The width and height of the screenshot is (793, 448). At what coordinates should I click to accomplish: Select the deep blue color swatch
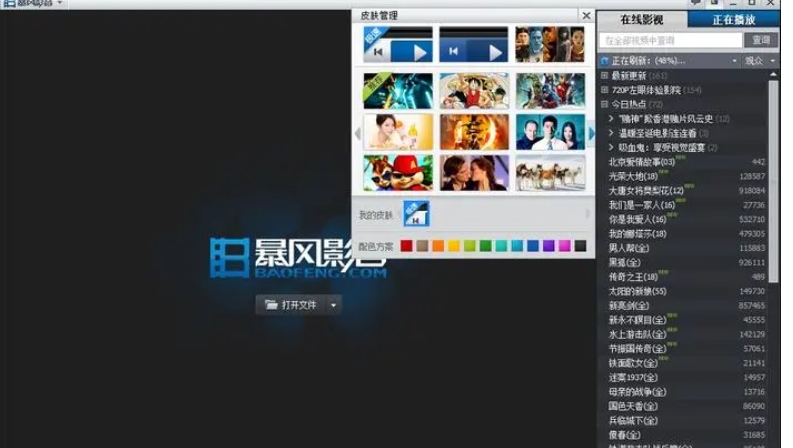click(x=533, y=246)
